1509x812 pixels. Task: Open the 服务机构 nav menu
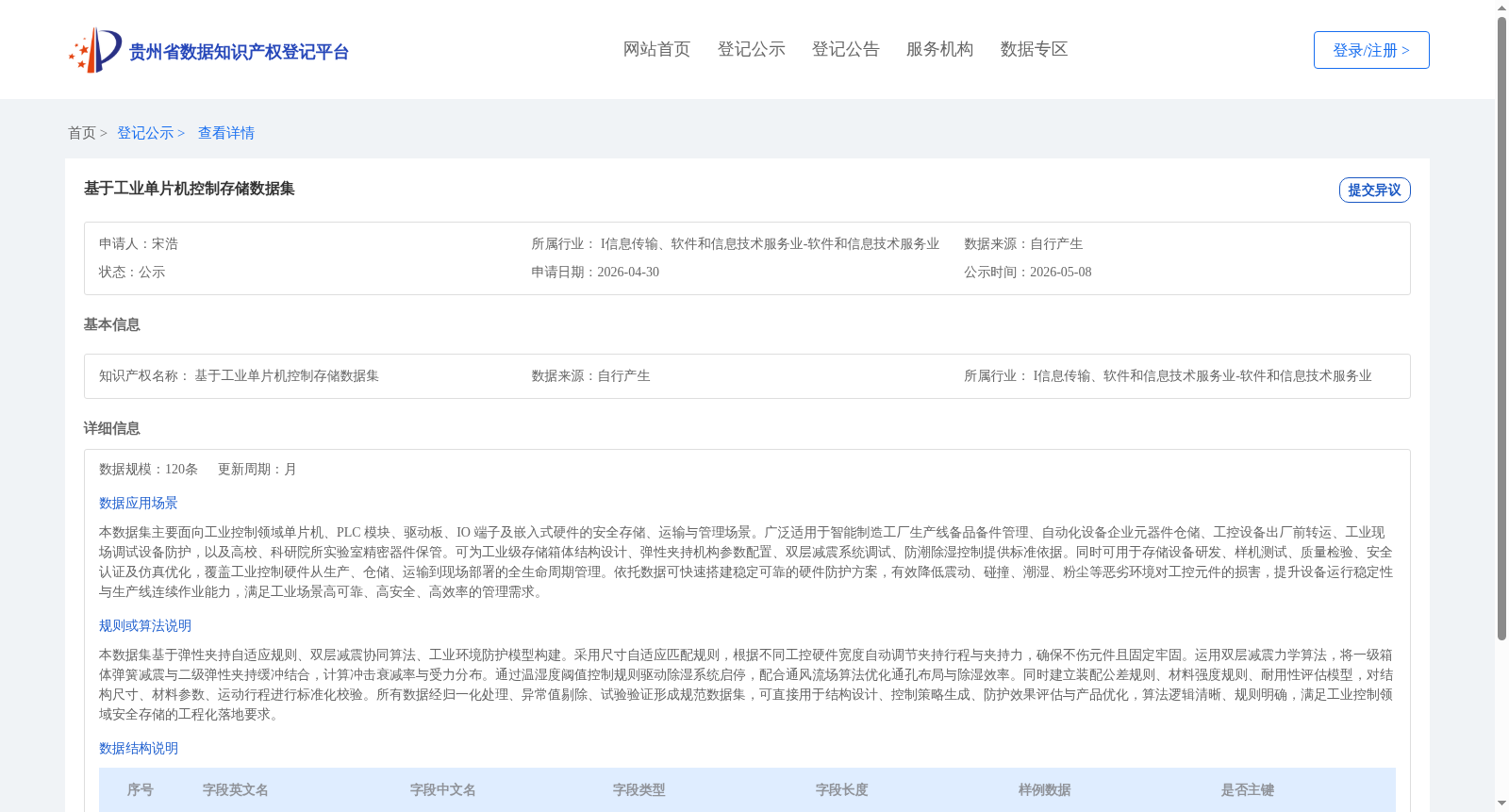[940, 49]
